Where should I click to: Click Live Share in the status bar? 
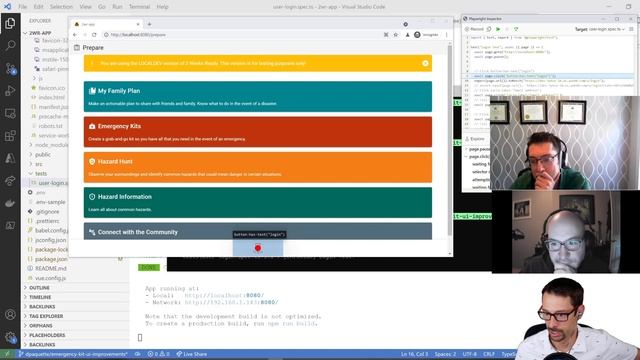point(191,354)
